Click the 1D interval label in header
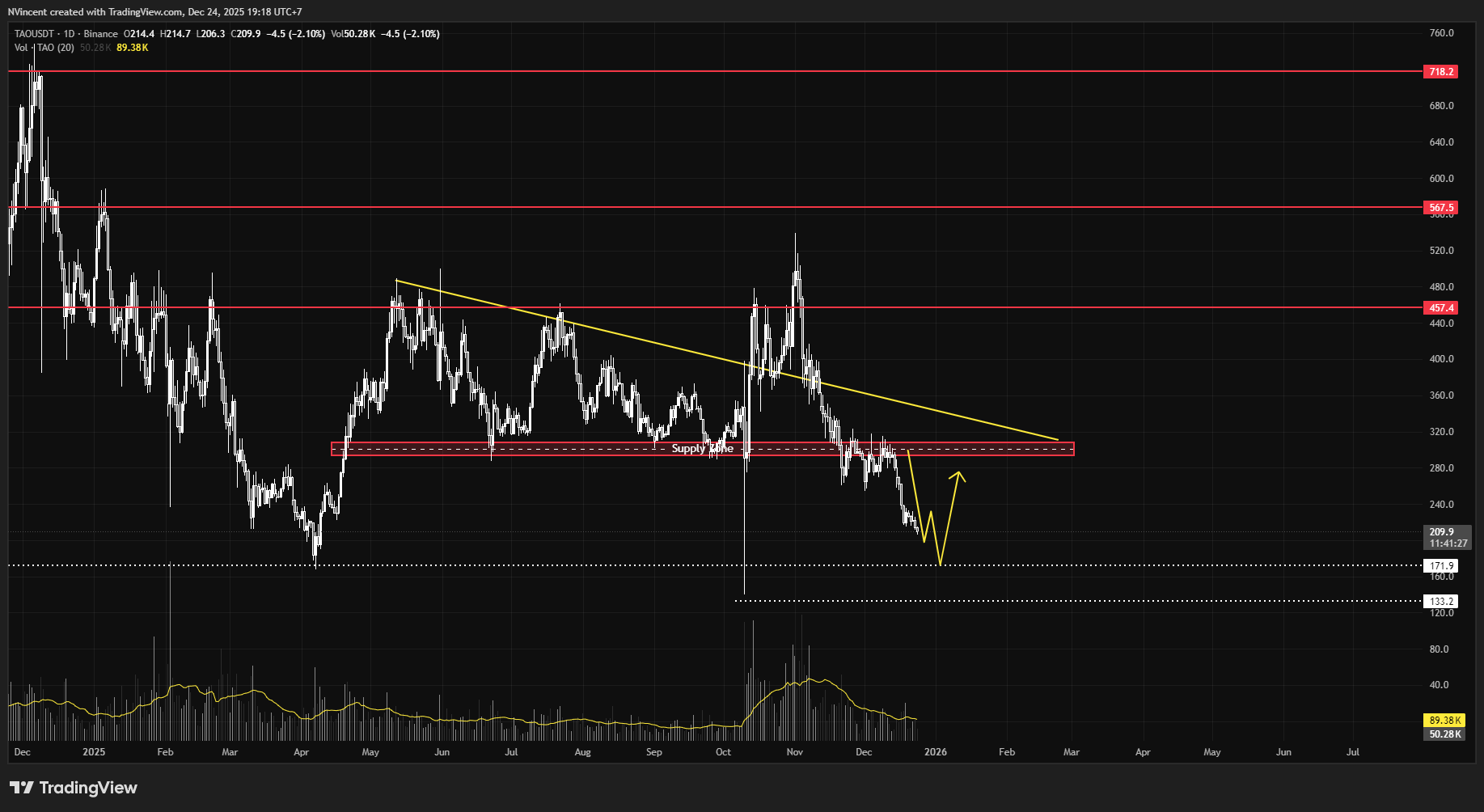 pyautogui.click(x=70, y=34)
